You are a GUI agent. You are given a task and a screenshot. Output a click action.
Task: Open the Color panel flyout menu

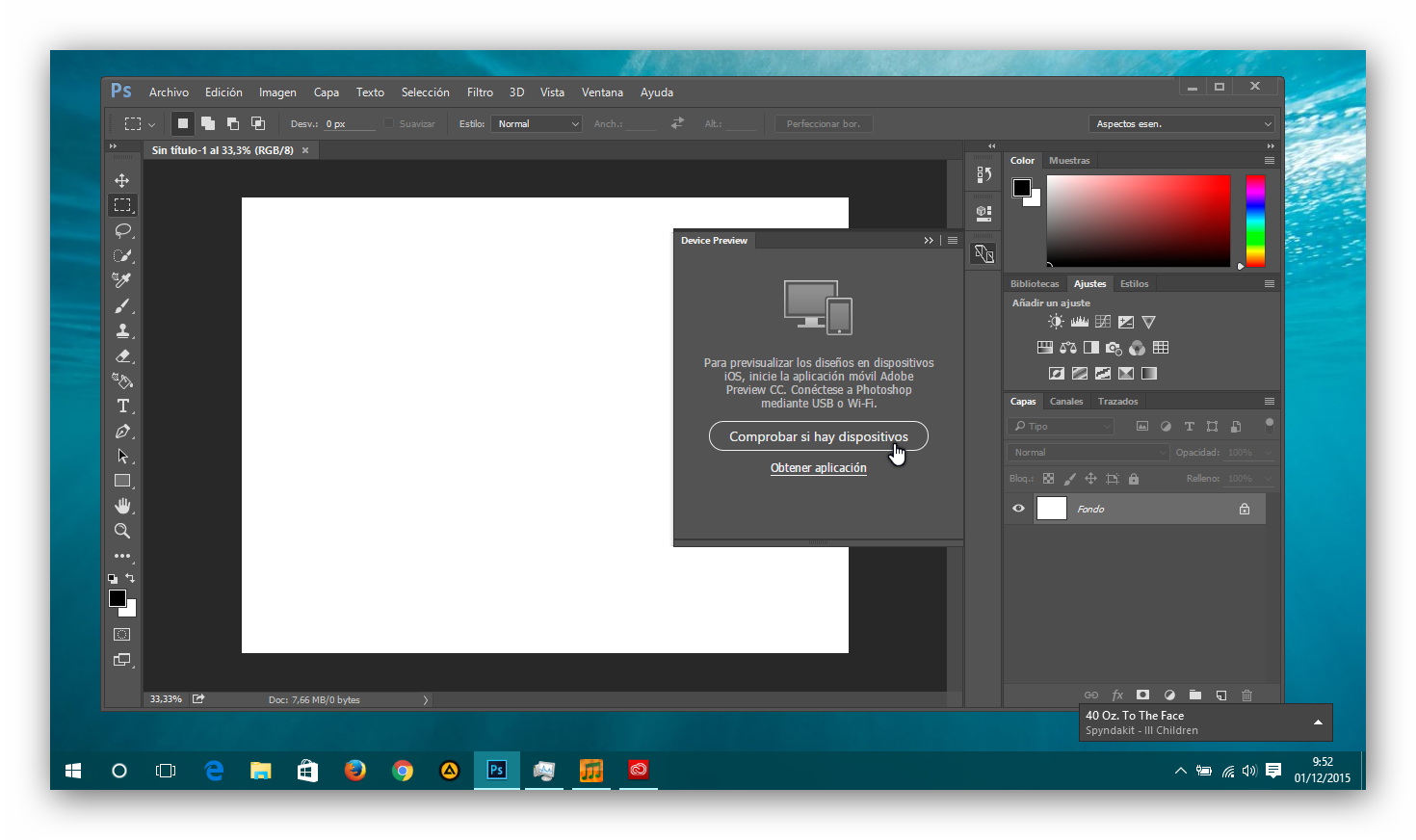[x=1270, y=161]
